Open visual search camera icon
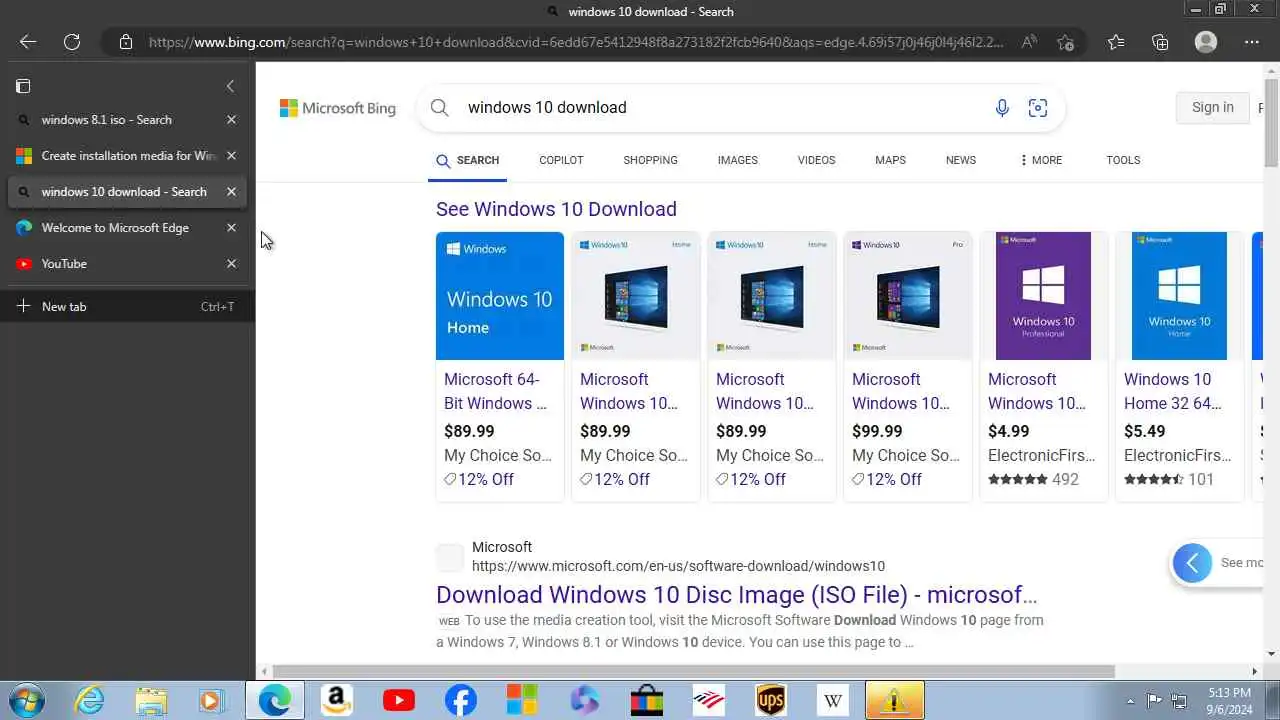Image resolution: width=1280 pixels, height=720 pixels. [x=1038, y=108]
